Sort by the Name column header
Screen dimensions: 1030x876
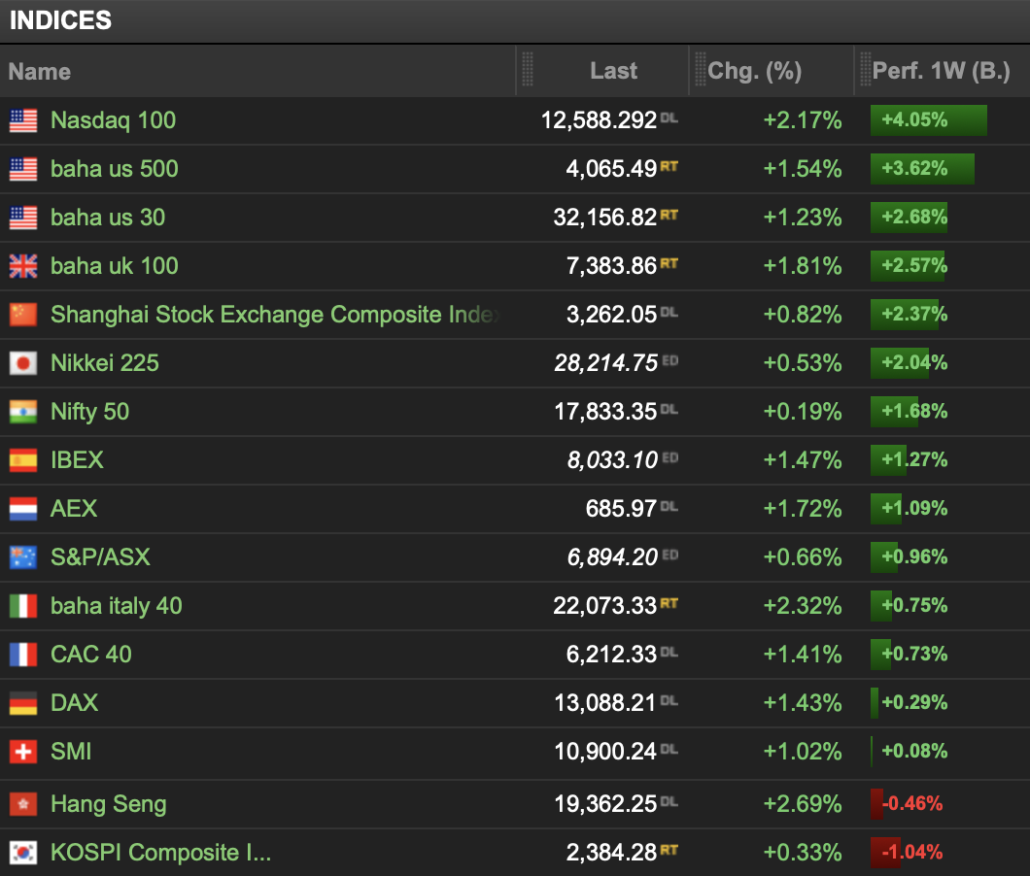[39, 72]
